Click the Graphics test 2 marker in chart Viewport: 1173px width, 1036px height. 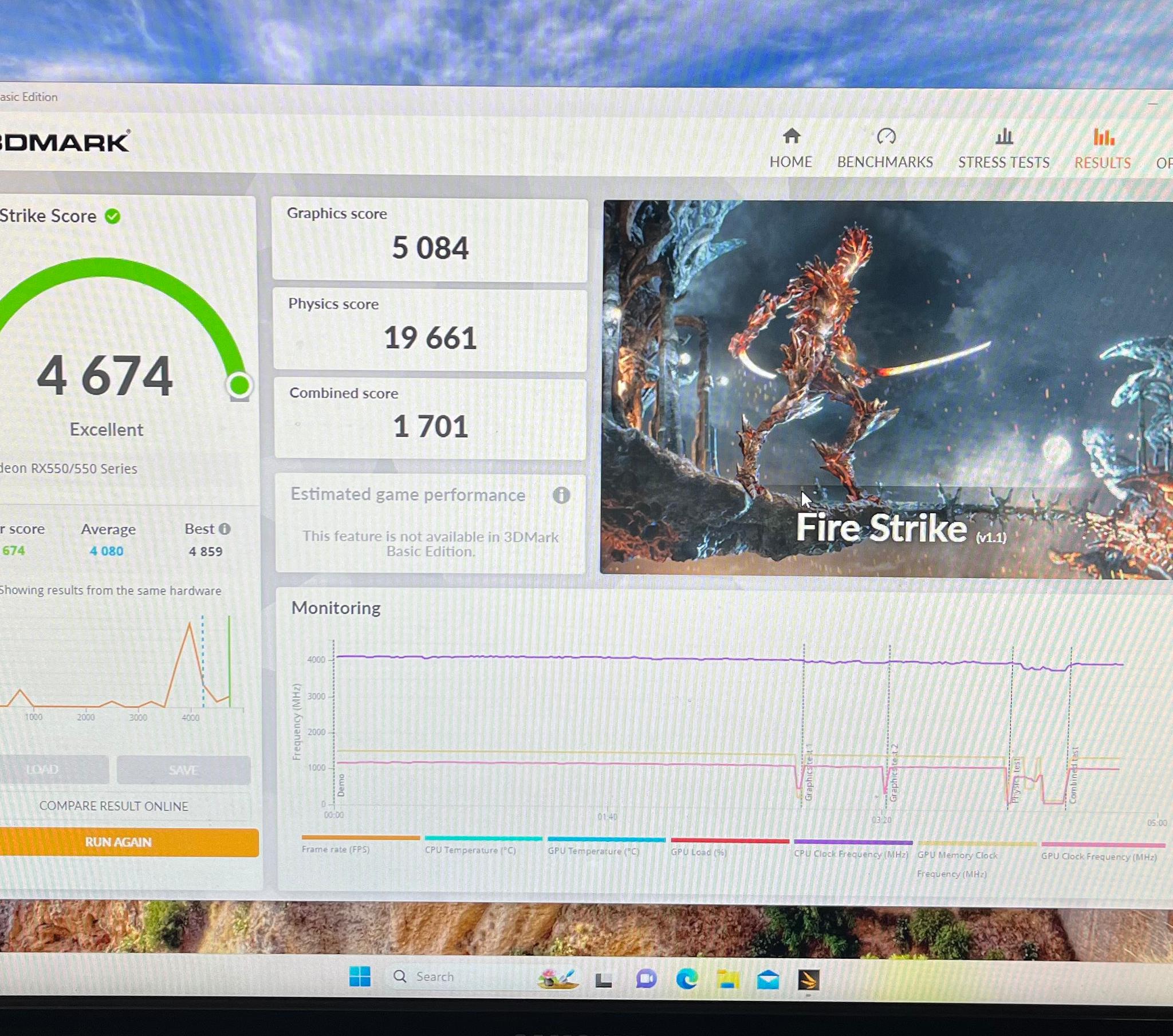(893, 773)
